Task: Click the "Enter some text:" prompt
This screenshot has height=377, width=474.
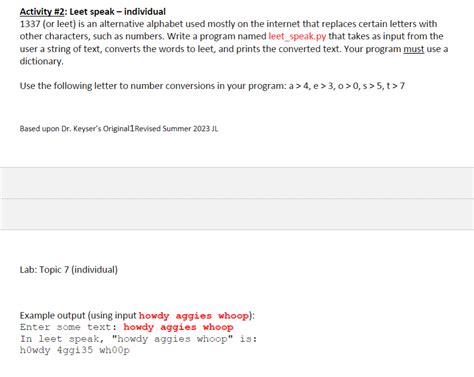Action: point(68,327)
